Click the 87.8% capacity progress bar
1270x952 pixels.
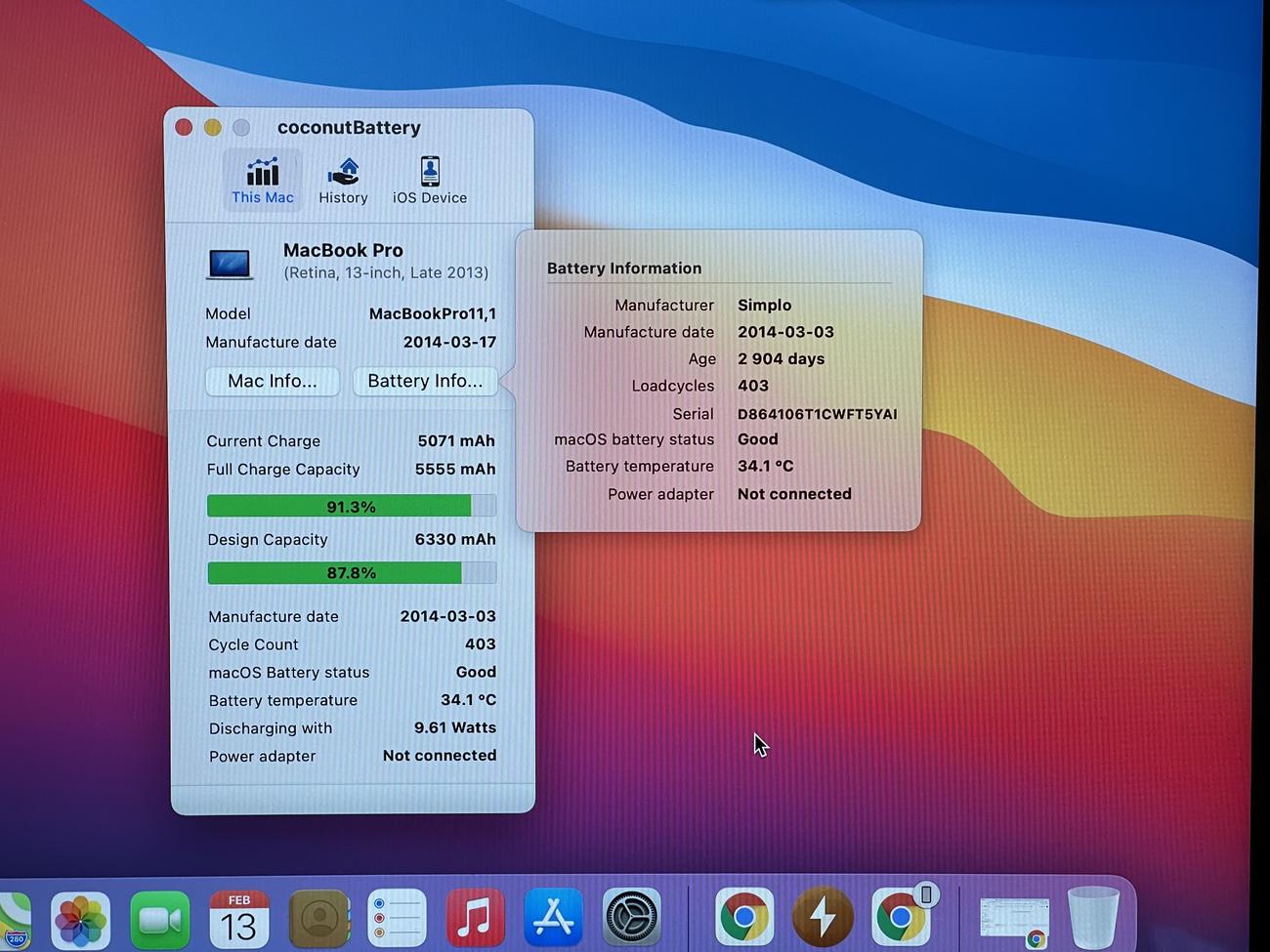(352, 572)
